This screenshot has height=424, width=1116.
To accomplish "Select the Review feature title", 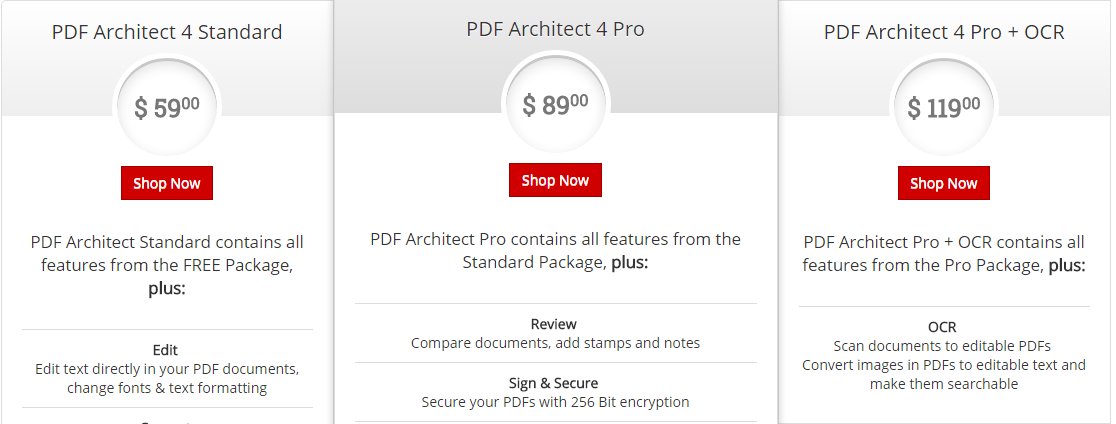I will (x=554, y=324).
